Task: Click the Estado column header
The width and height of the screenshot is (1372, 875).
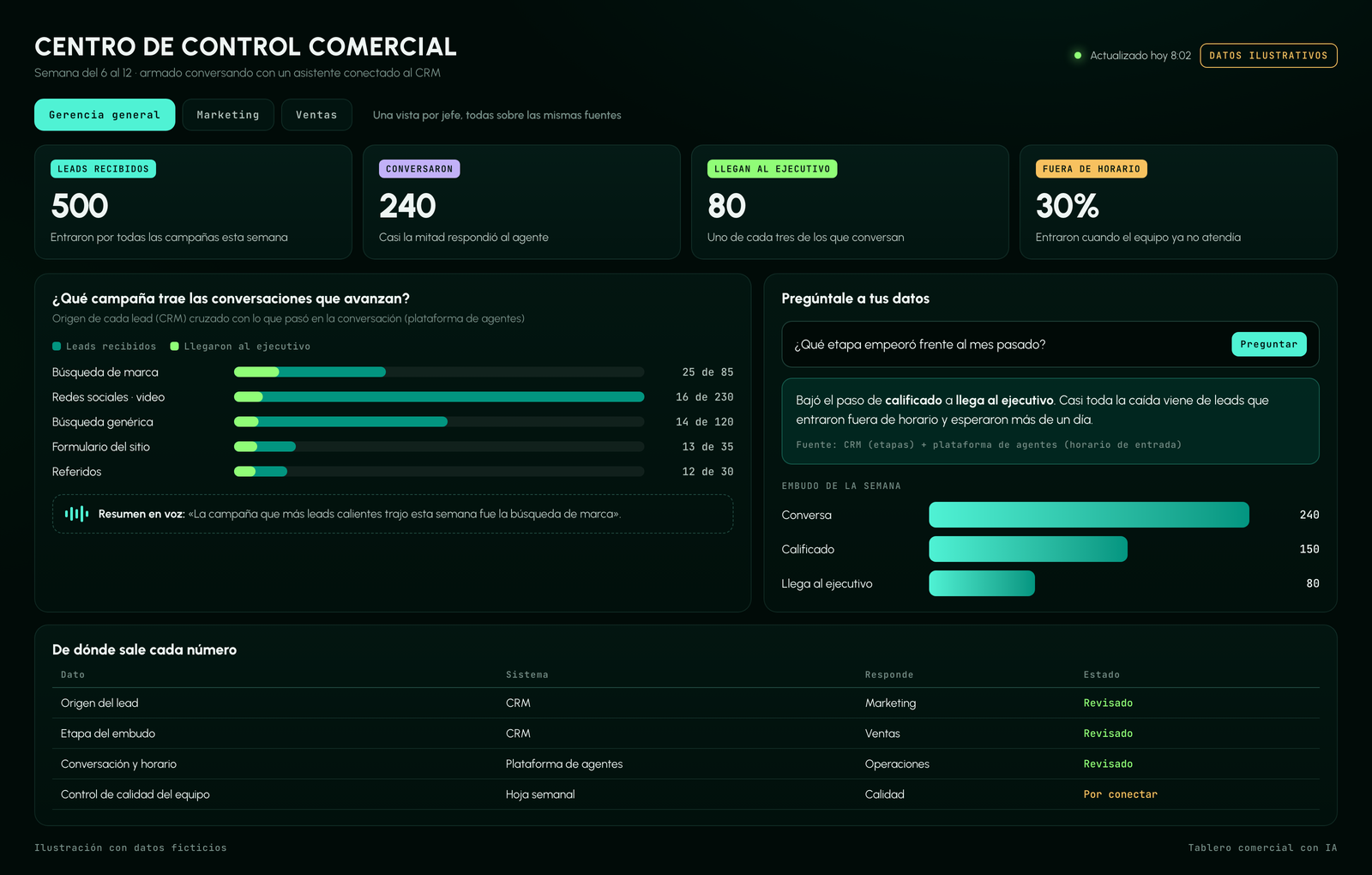Action: click(1102, 675)
